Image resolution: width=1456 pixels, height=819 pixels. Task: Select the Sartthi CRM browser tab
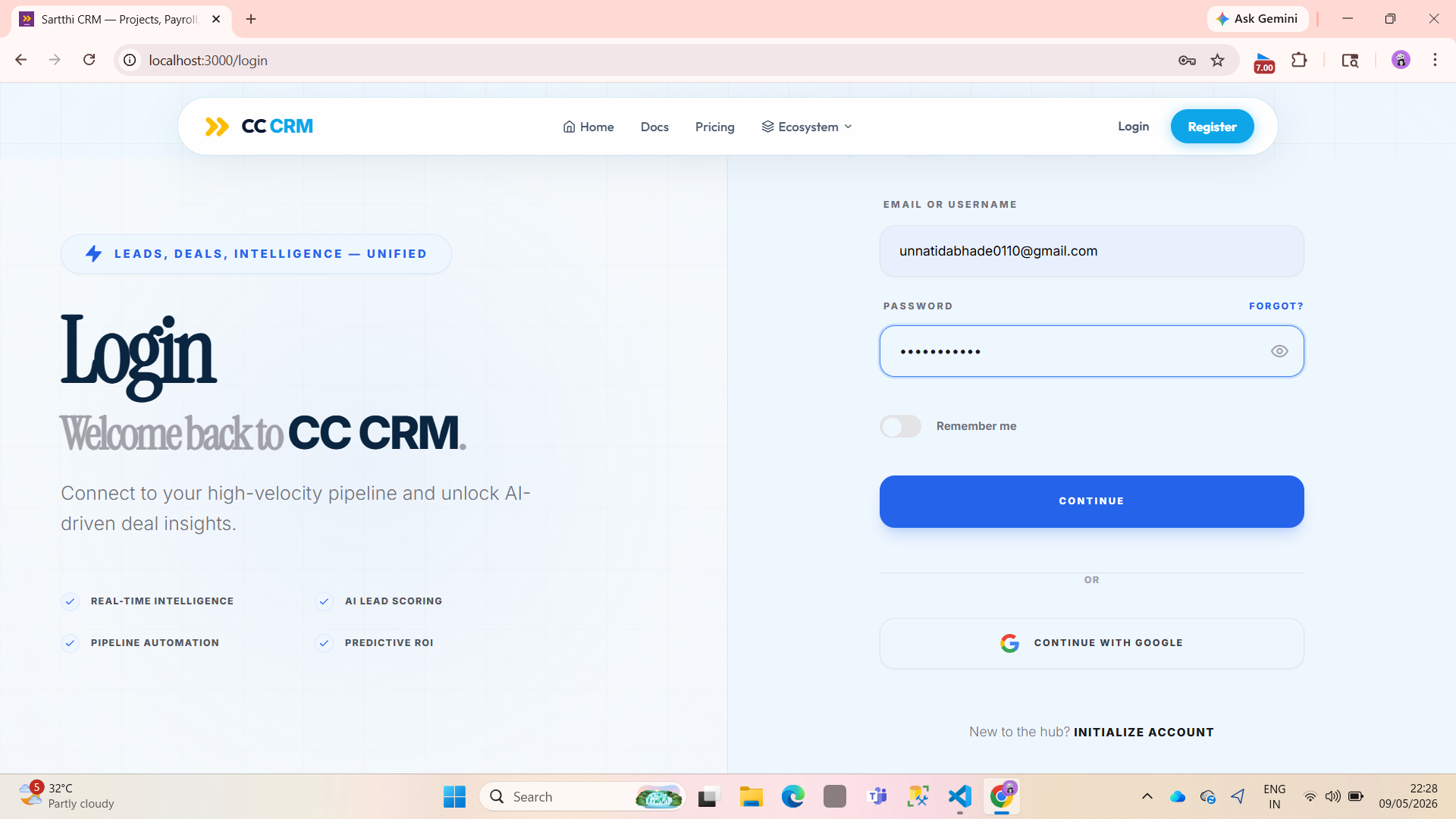pyautogui.click(x=121, y=19)
